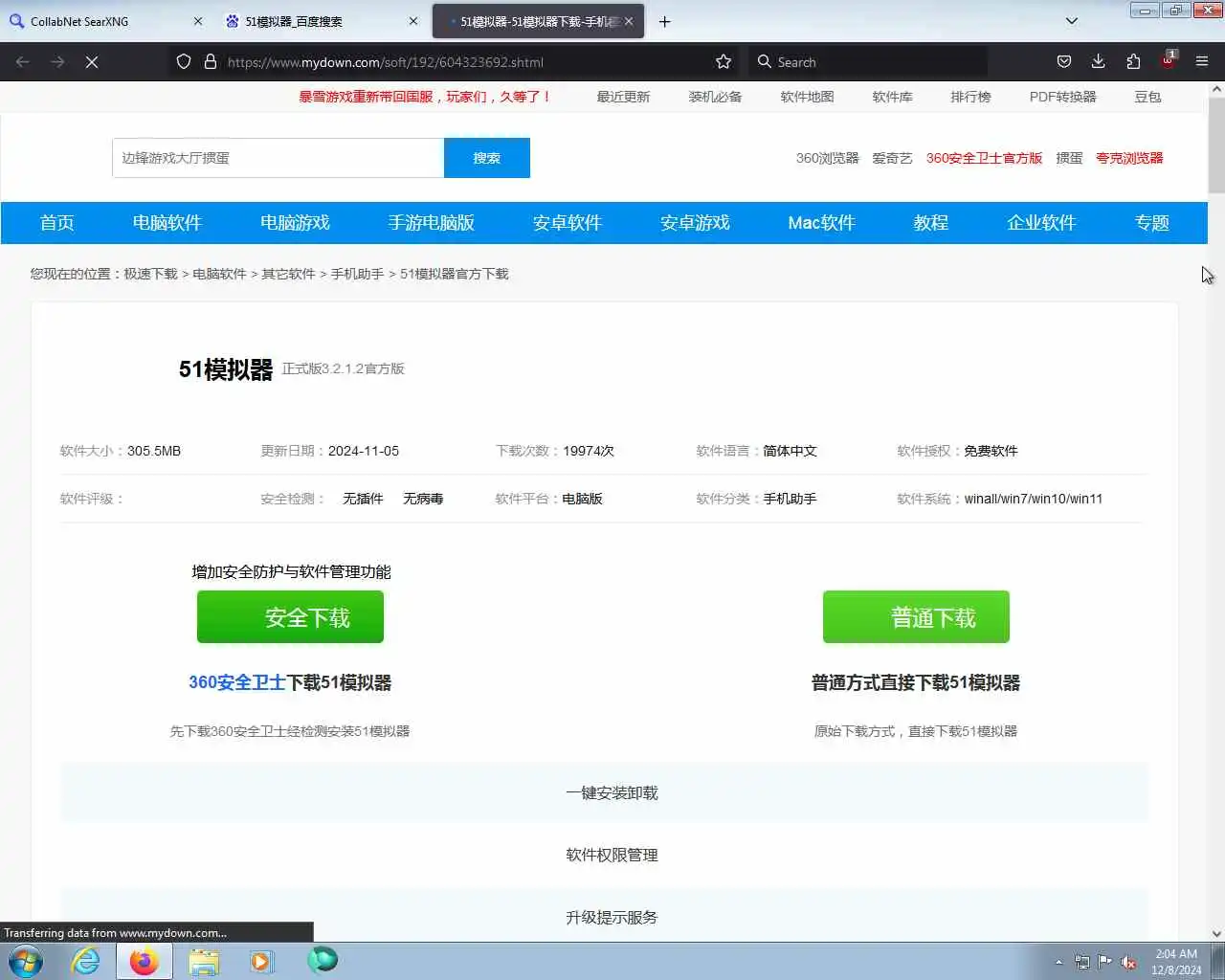Open uBlock extension icon with badge

pyautogui.click(x=1169, y=60)
